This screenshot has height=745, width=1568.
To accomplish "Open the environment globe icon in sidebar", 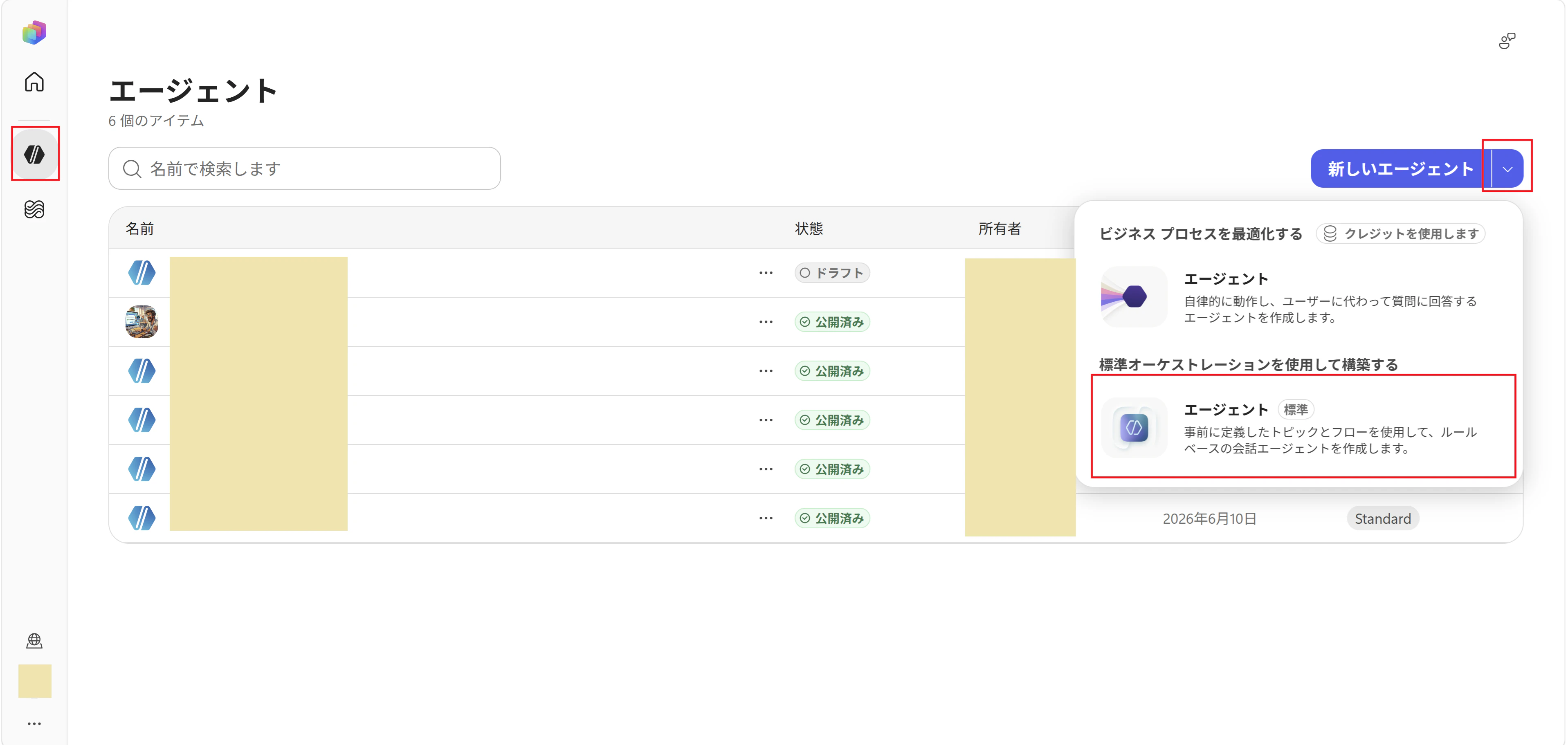I will (x=34, y=640).
